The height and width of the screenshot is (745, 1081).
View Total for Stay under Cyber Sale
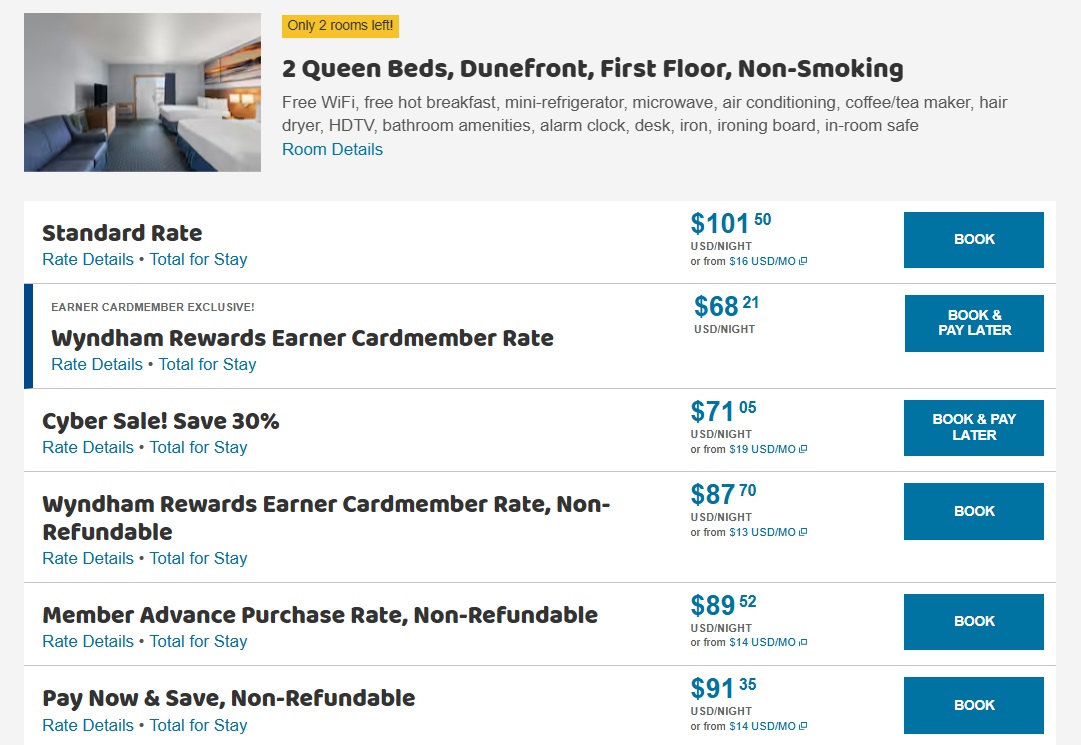click(198, 447)
